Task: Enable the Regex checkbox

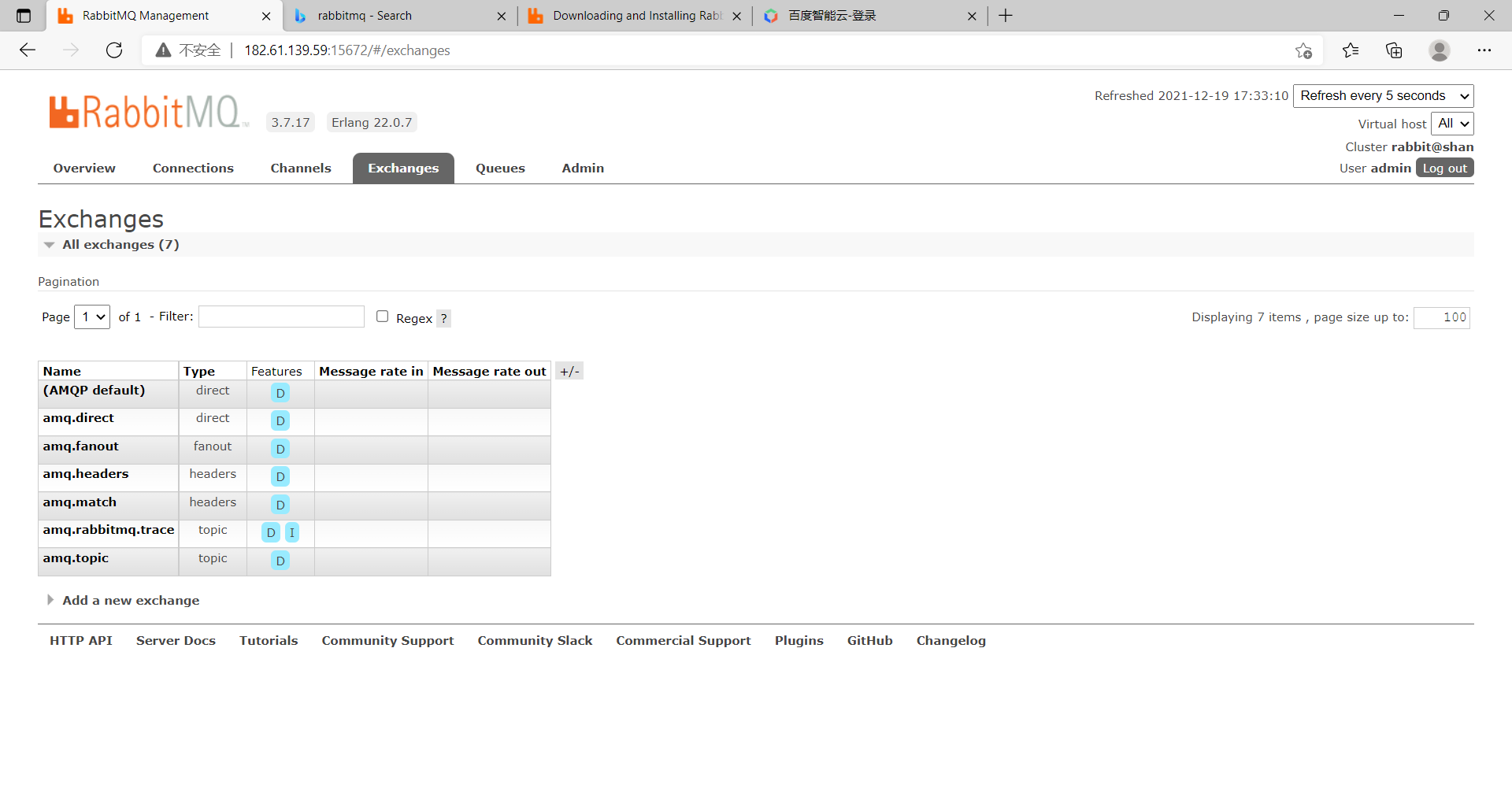Action: point(382,316)
